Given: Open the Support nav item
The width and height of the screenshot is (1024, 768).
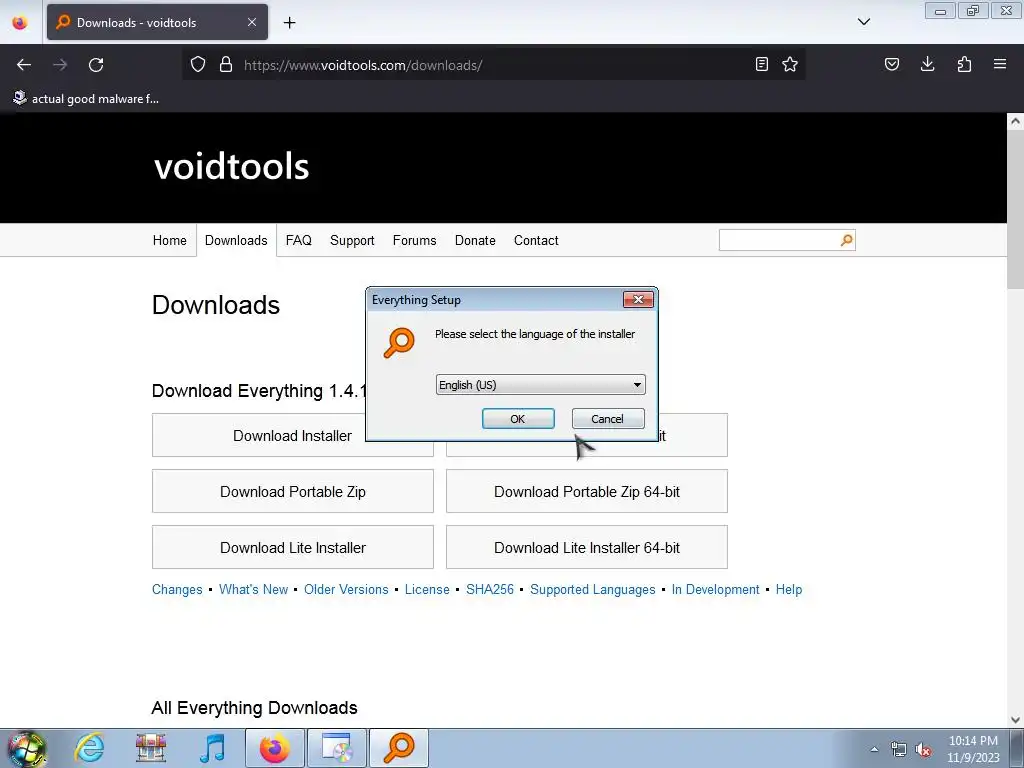Looking at the screenshot, I should click(352, 240).
